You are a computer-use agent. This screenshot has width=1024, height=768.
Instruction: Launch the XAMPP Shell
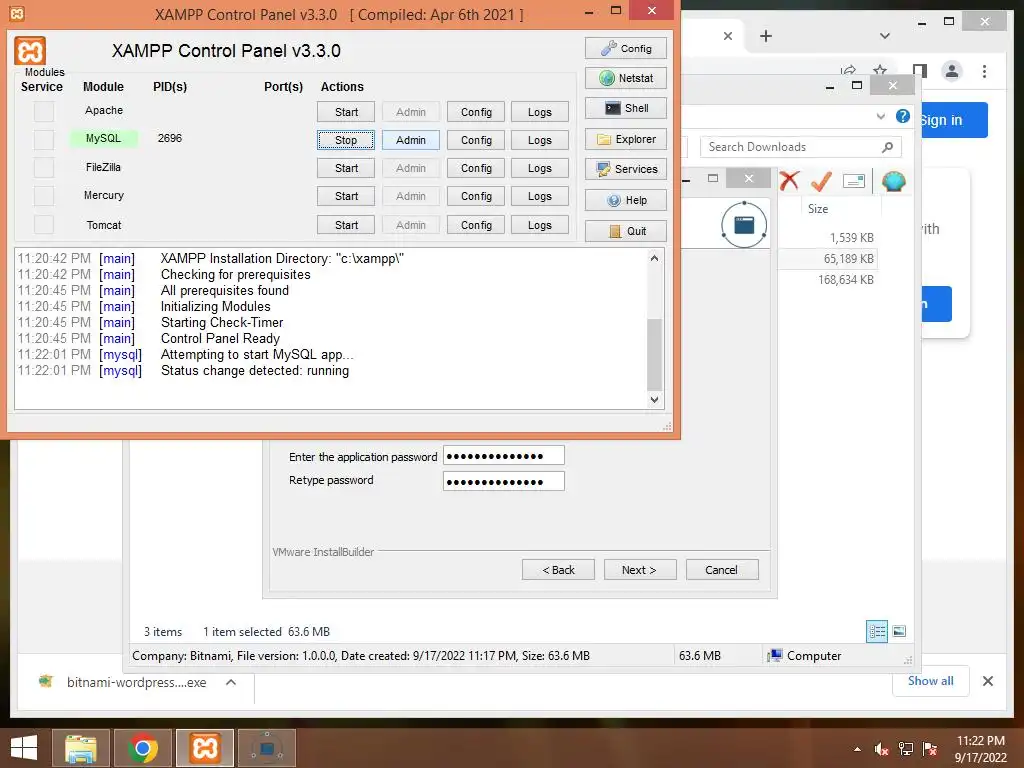626,108
